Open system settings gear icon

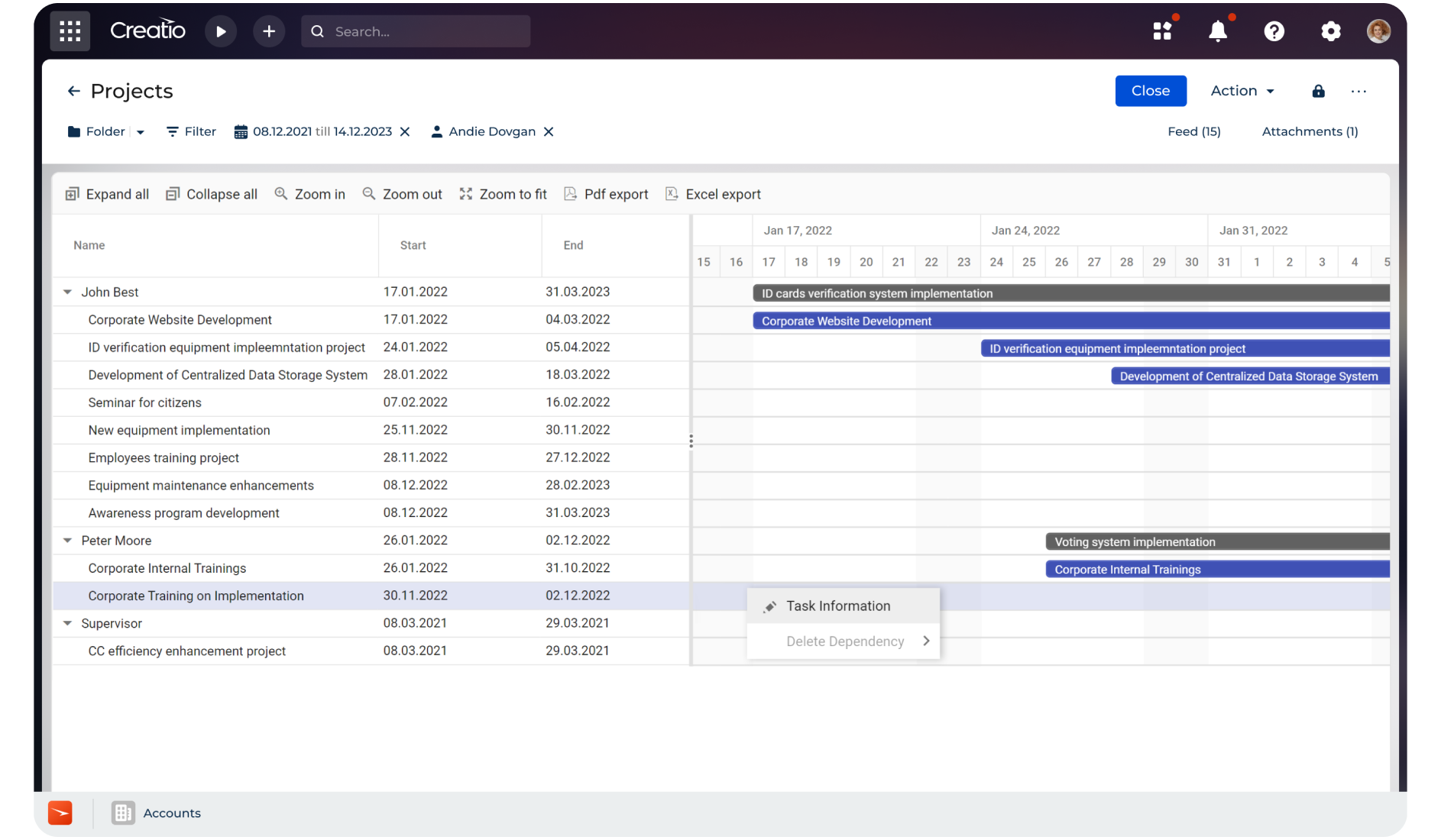pyautogui.click(x=1330, y=31)
